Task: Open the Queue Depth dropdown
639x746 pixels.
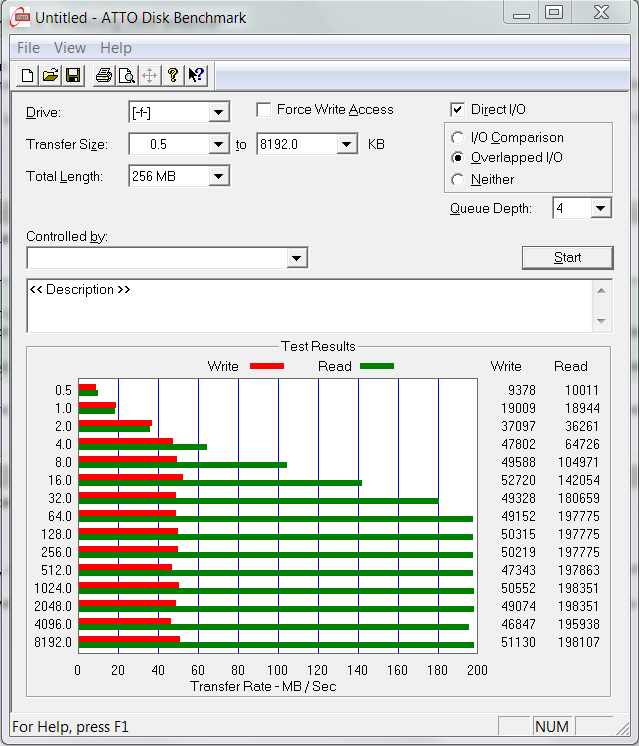Action: (x=599, y=209)
